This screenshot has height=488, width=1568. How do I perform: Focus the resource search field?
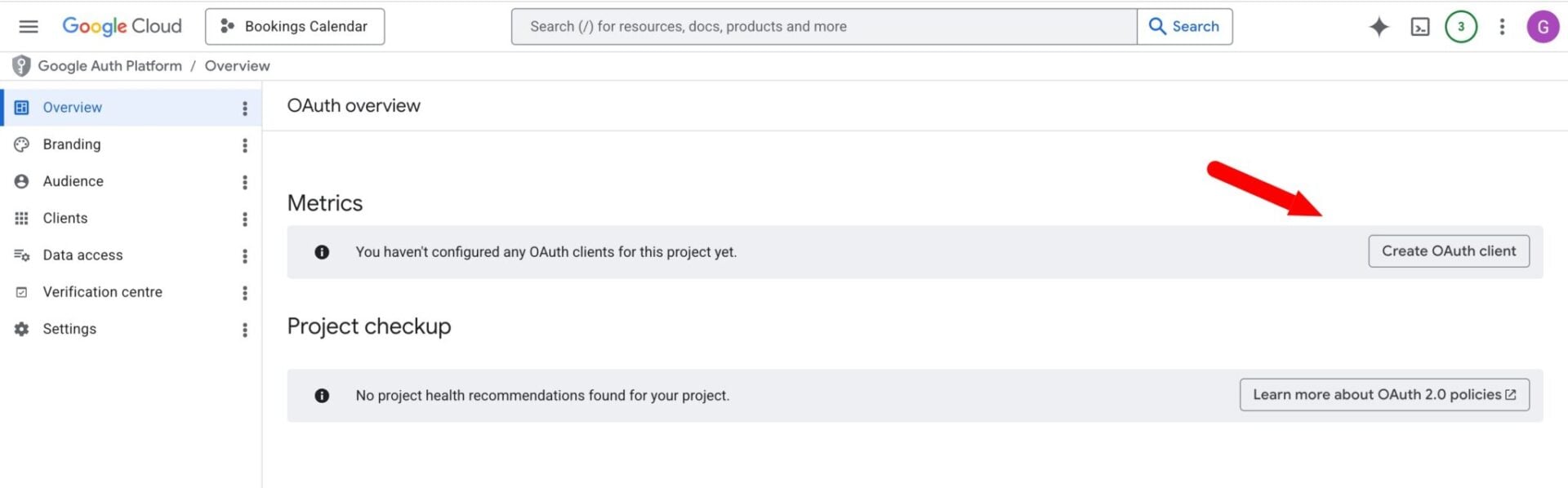click(824, 26)
